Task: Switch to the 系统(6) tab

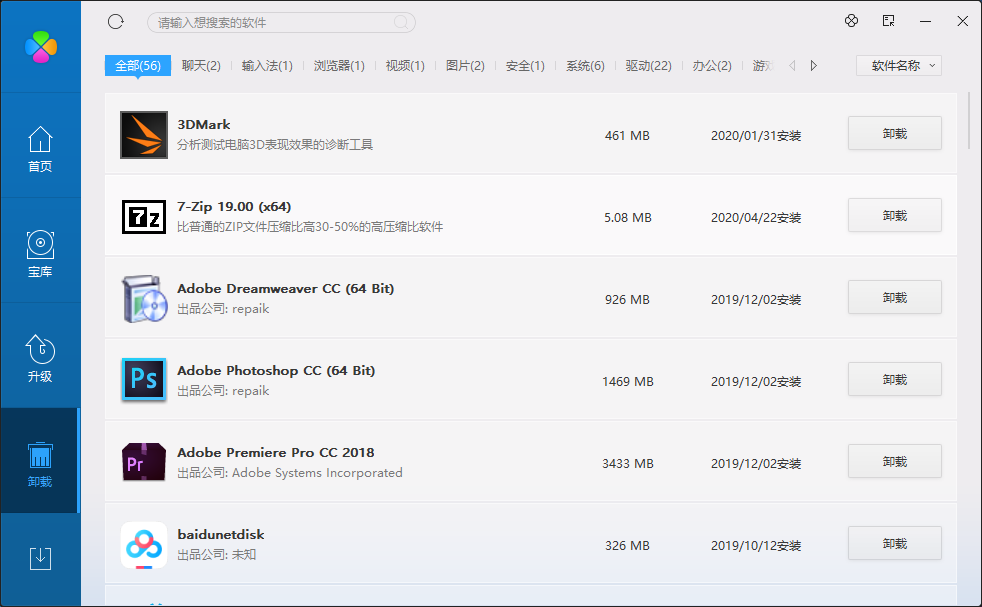Action: click(x=585, y=66)
